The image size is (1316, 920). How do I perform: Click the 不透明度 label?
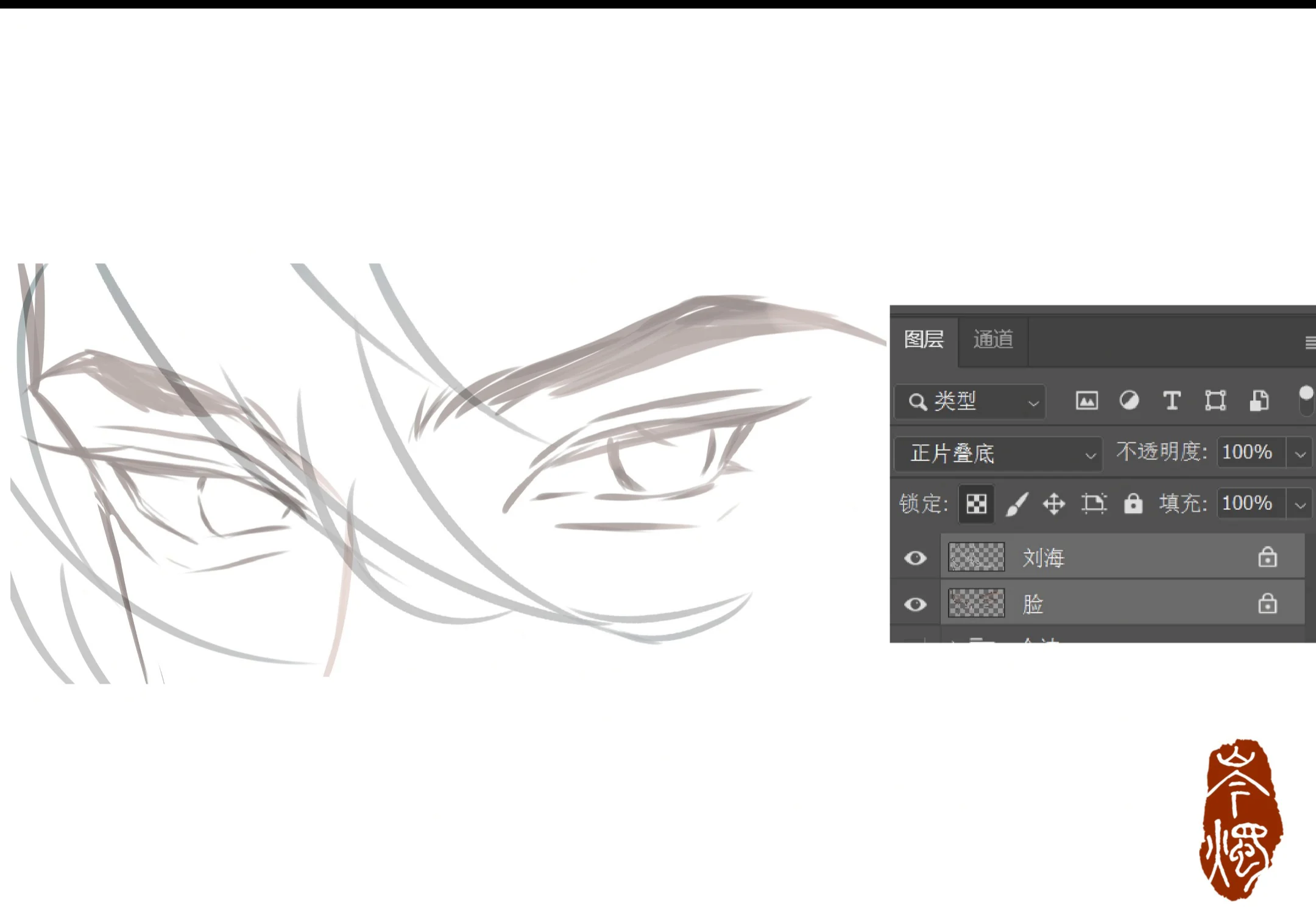1161,451
